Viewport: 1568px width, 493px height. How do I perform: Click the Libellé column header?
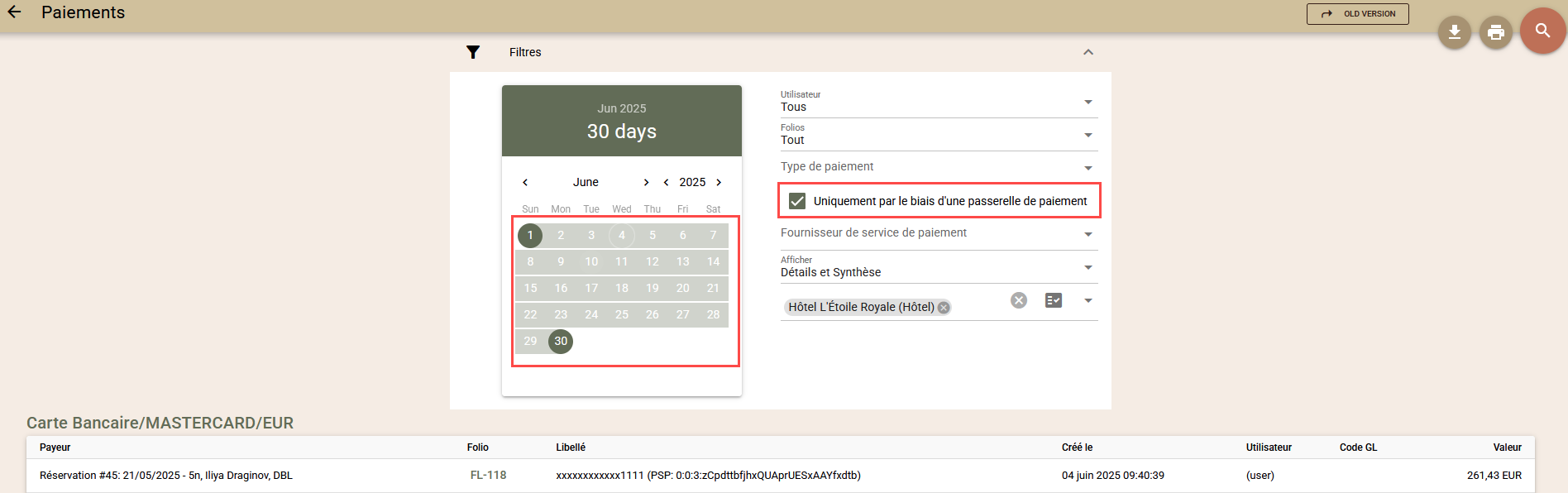(571, 448)
